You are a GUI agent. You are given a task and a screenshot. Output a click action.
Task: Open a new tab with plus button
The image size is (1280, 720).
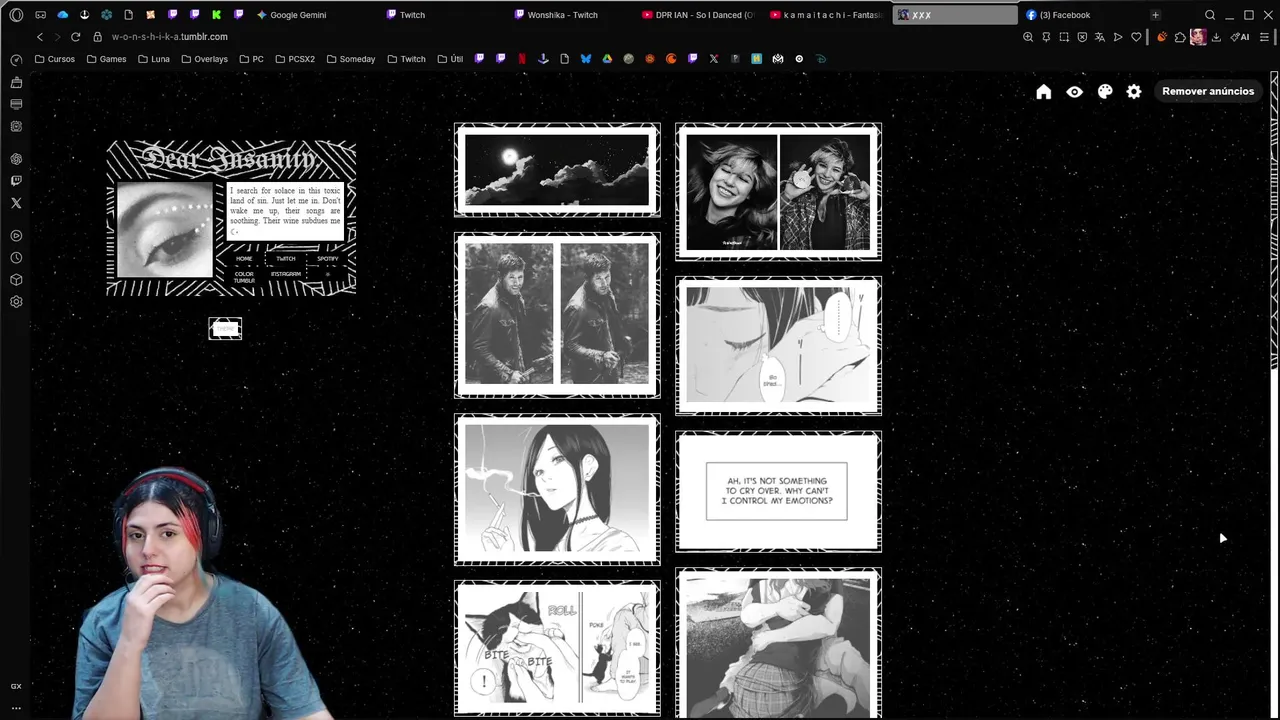[1155, 15]
